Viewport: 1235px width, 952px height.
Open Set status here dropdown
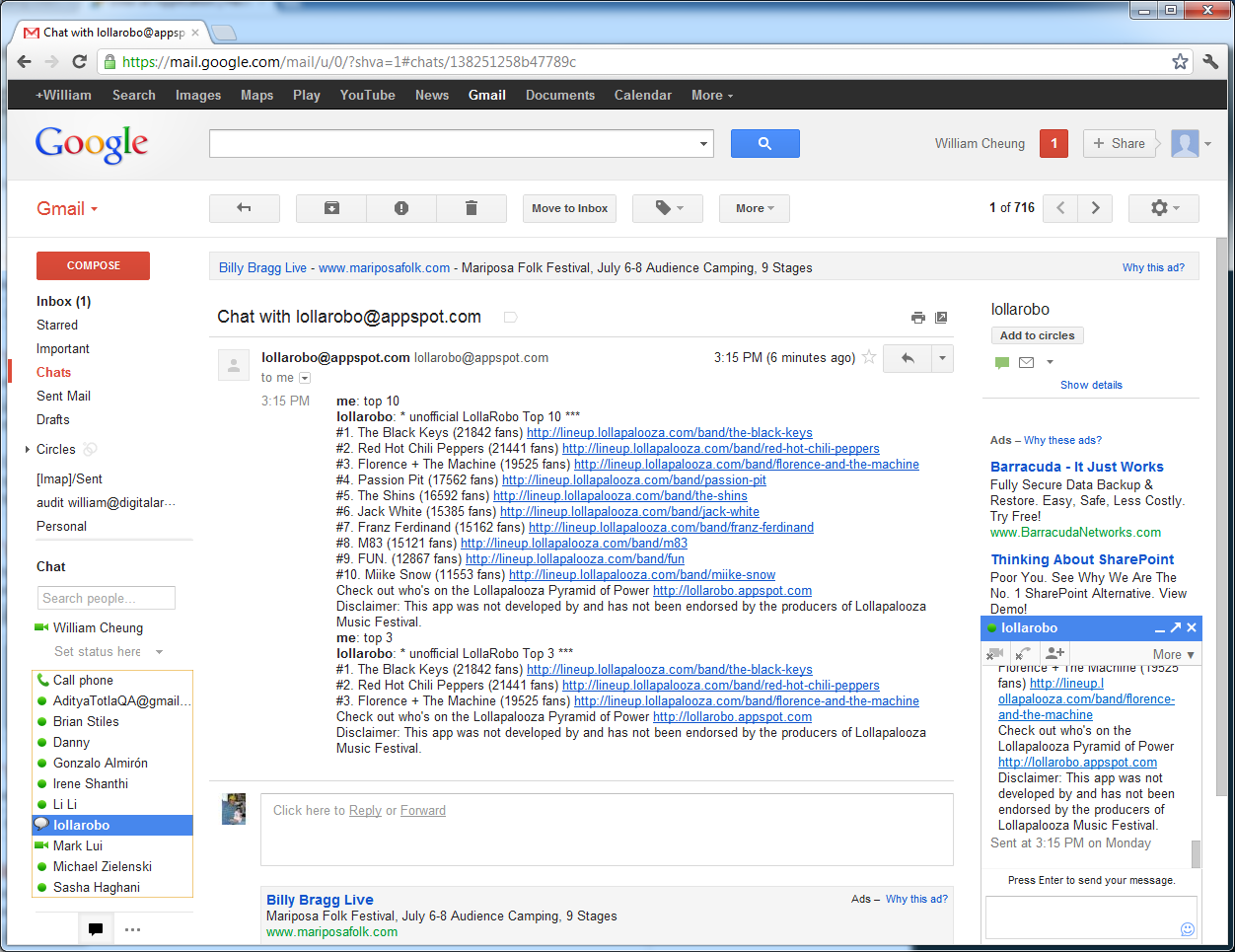tap(159, 652)
